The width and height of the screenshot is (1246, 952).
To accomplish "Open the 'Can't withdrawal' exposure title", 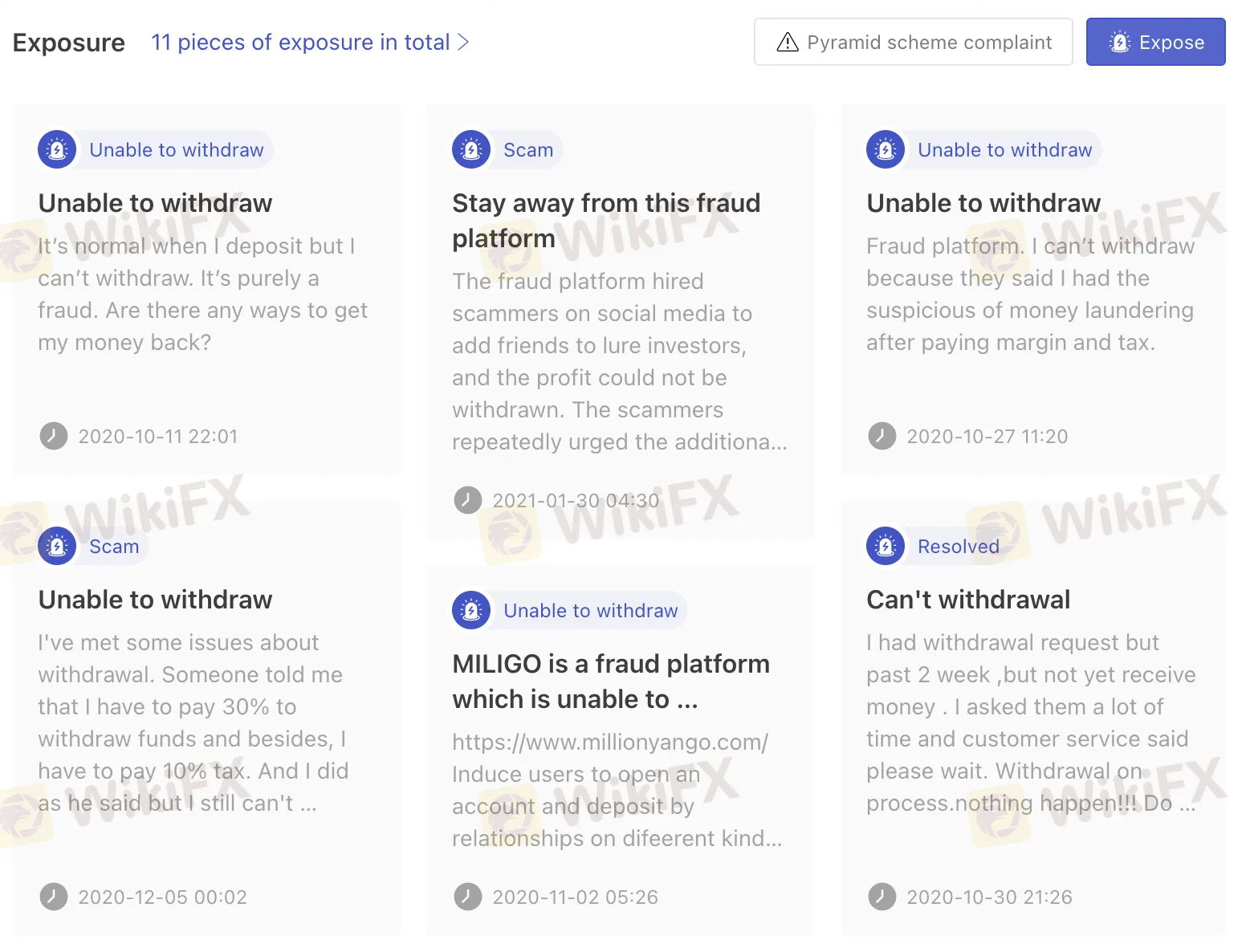I will tap(967, 600).
